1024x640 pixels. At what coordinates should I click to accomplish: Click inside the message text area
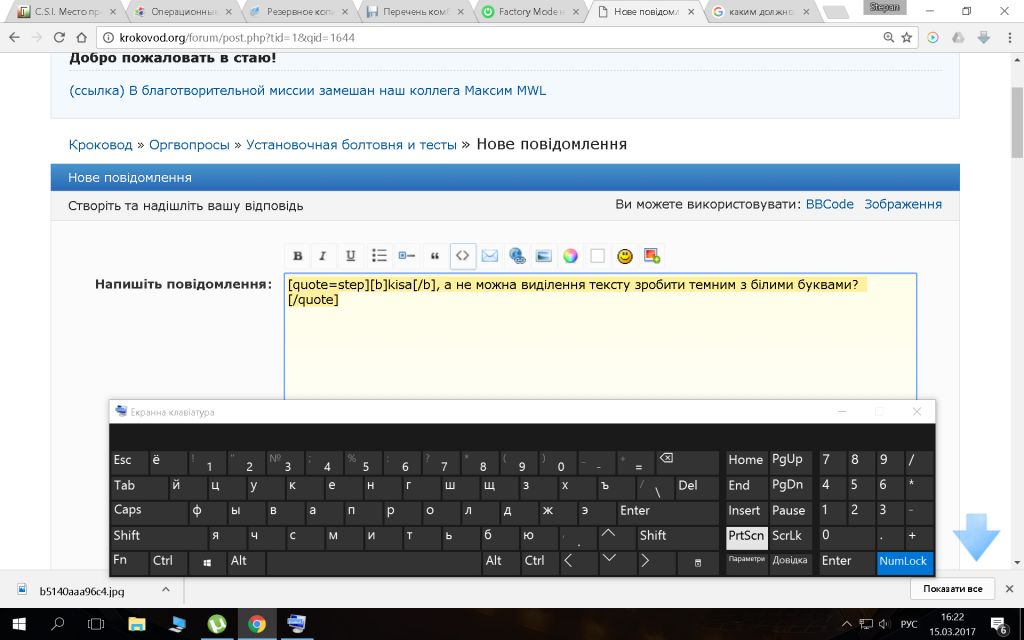pos(600,350)
